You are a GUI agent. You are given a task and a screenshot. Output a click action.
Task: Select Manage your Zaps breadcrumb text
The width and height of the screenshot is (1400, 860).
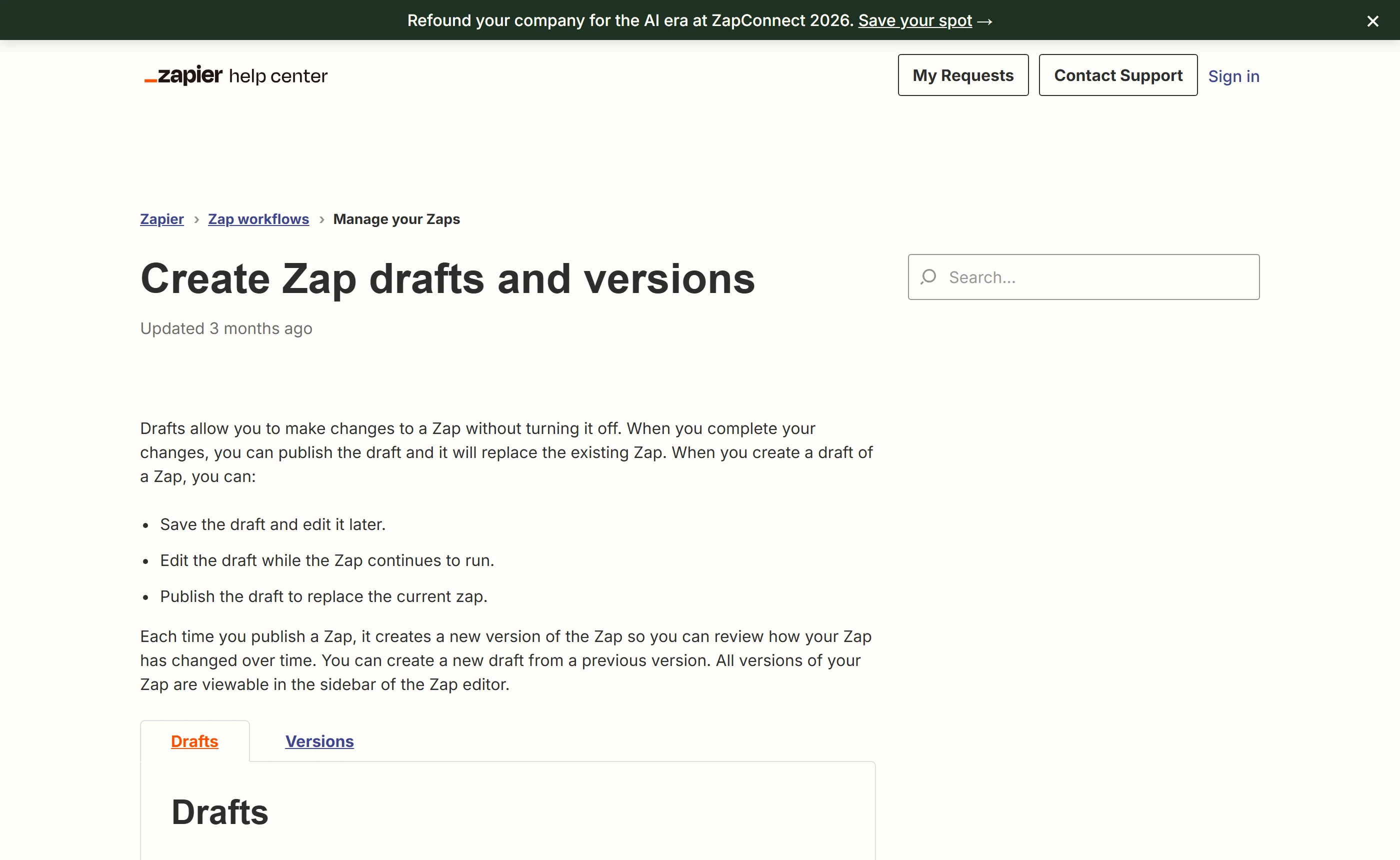coord(396,219)
